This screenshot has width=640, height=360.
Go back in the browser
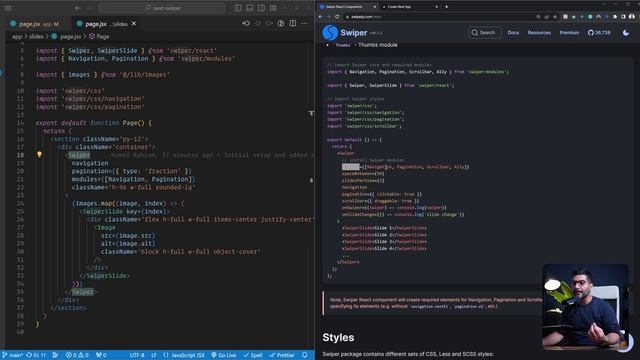tap(320, 17)
